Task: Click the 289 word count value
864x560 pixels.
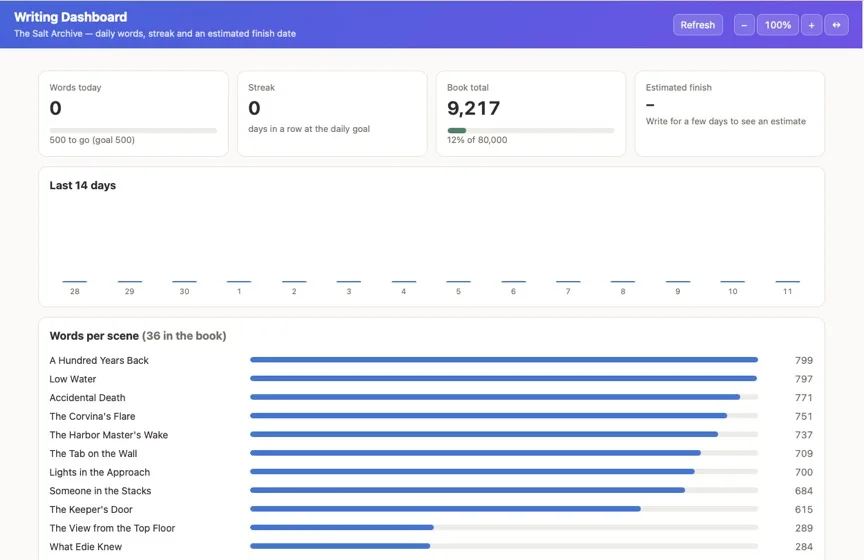Action: (804, 529)
